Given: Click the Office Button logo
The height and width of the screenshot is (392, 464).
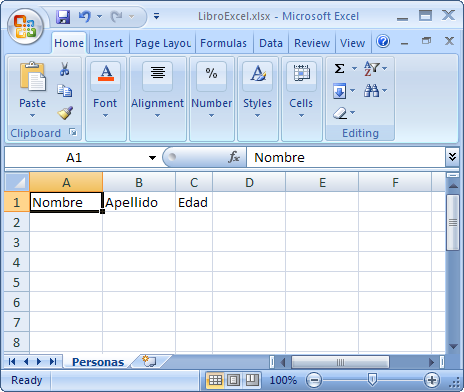Looking at the screenshot, I should click(x=25, y=27).
